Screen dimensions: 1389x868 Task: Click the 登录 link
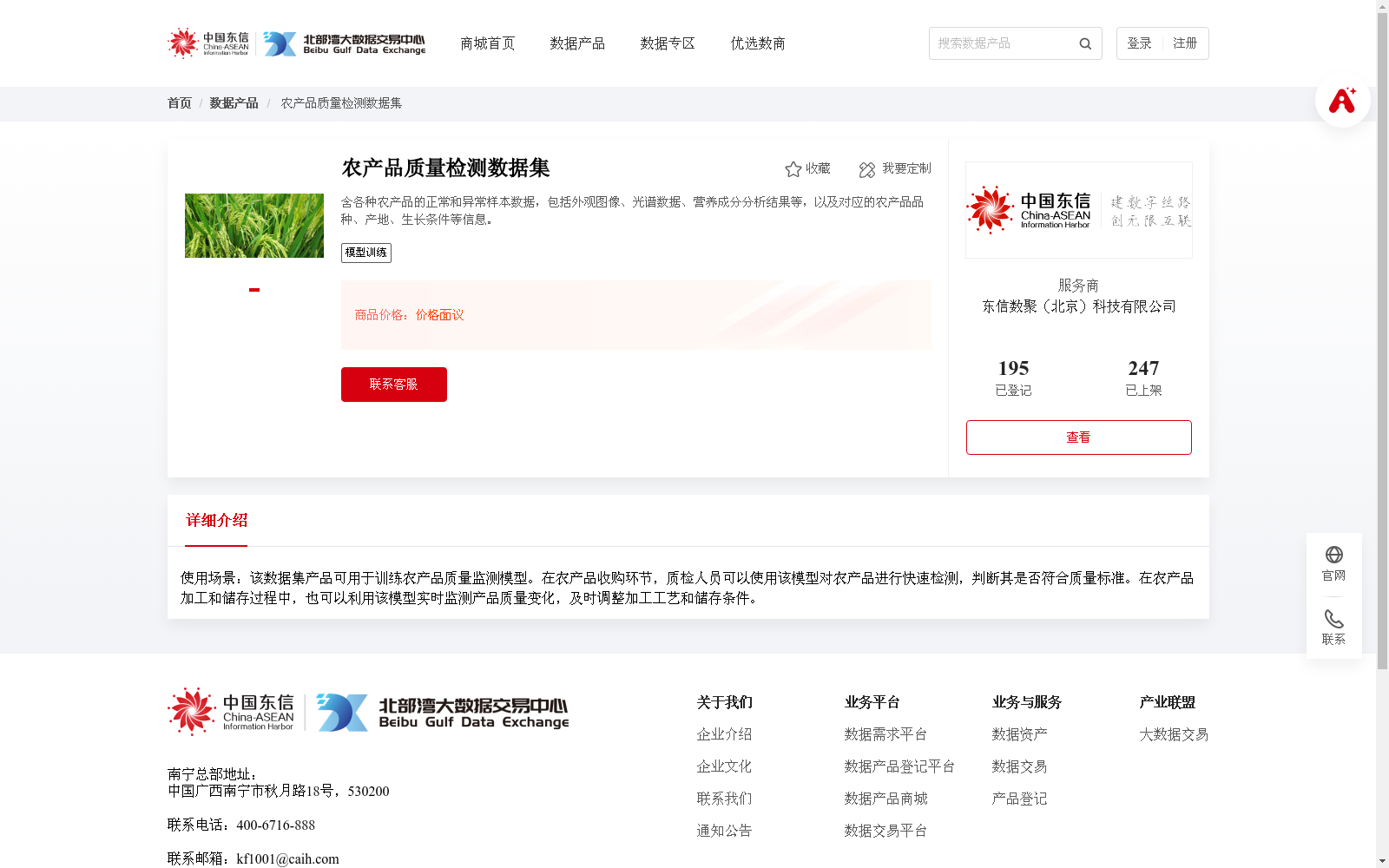coord(1140,43)
